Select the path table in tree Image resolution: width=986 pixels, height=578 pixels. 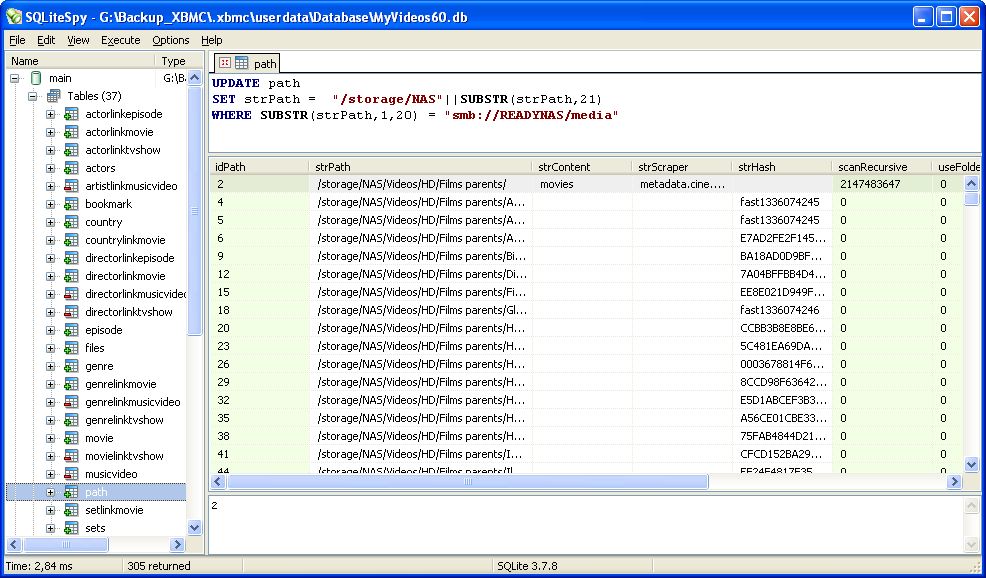[96, 492]
